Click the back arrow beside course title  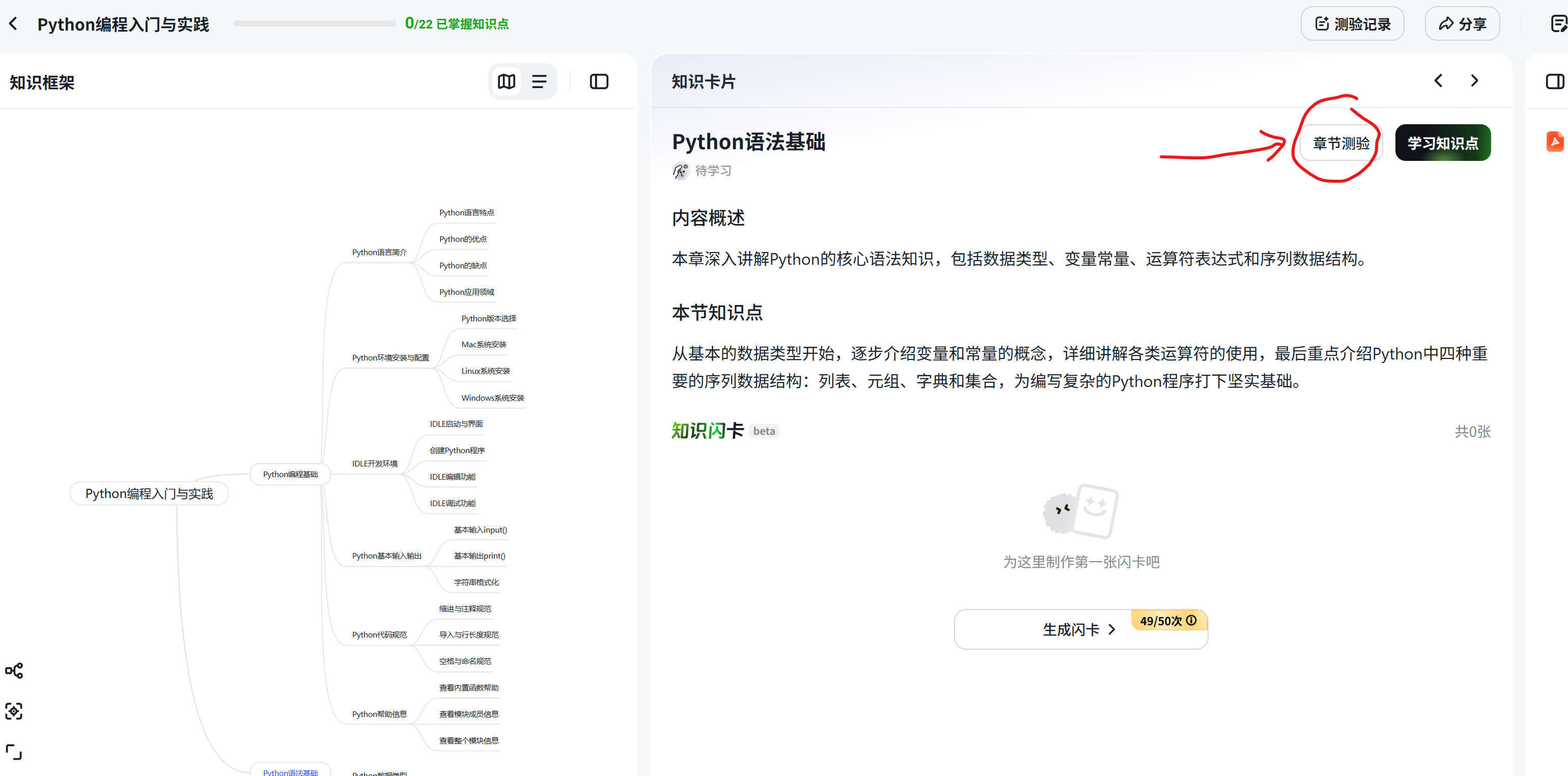point(13,24)
